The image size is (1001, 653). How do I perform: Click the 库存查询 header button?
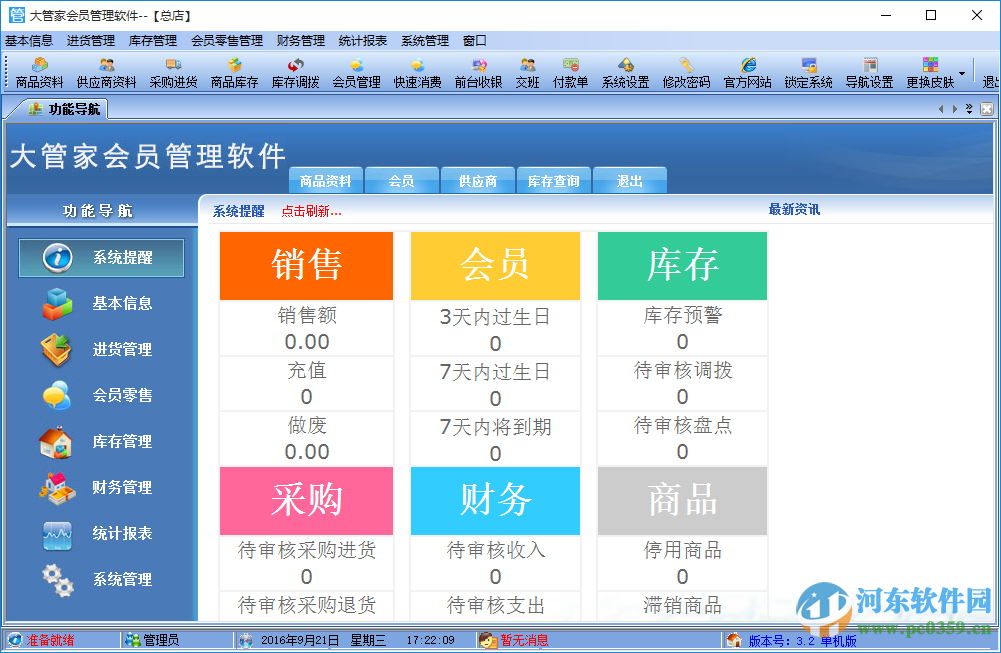553,180
